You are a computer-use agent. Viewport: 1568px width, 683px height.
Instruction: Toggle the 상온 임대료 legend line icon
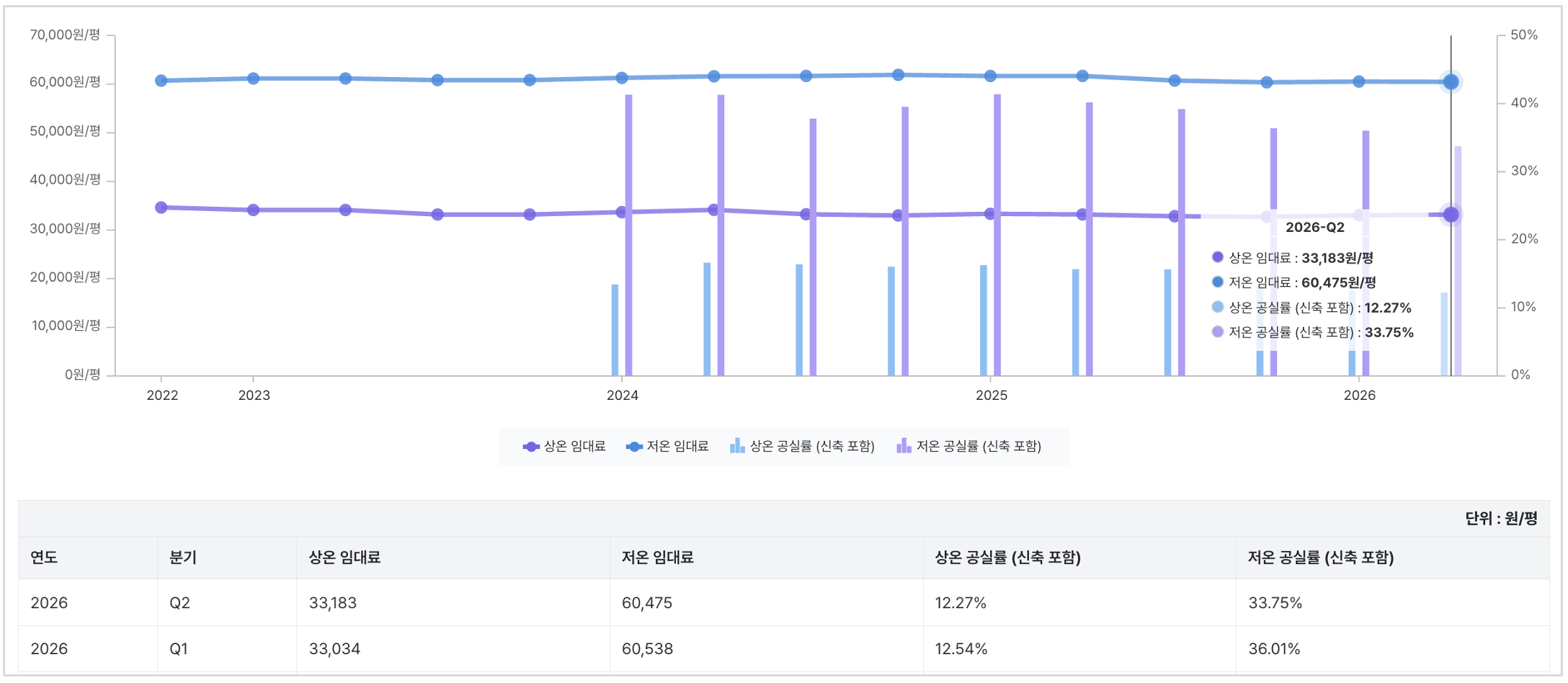click(x=531, y=447)
